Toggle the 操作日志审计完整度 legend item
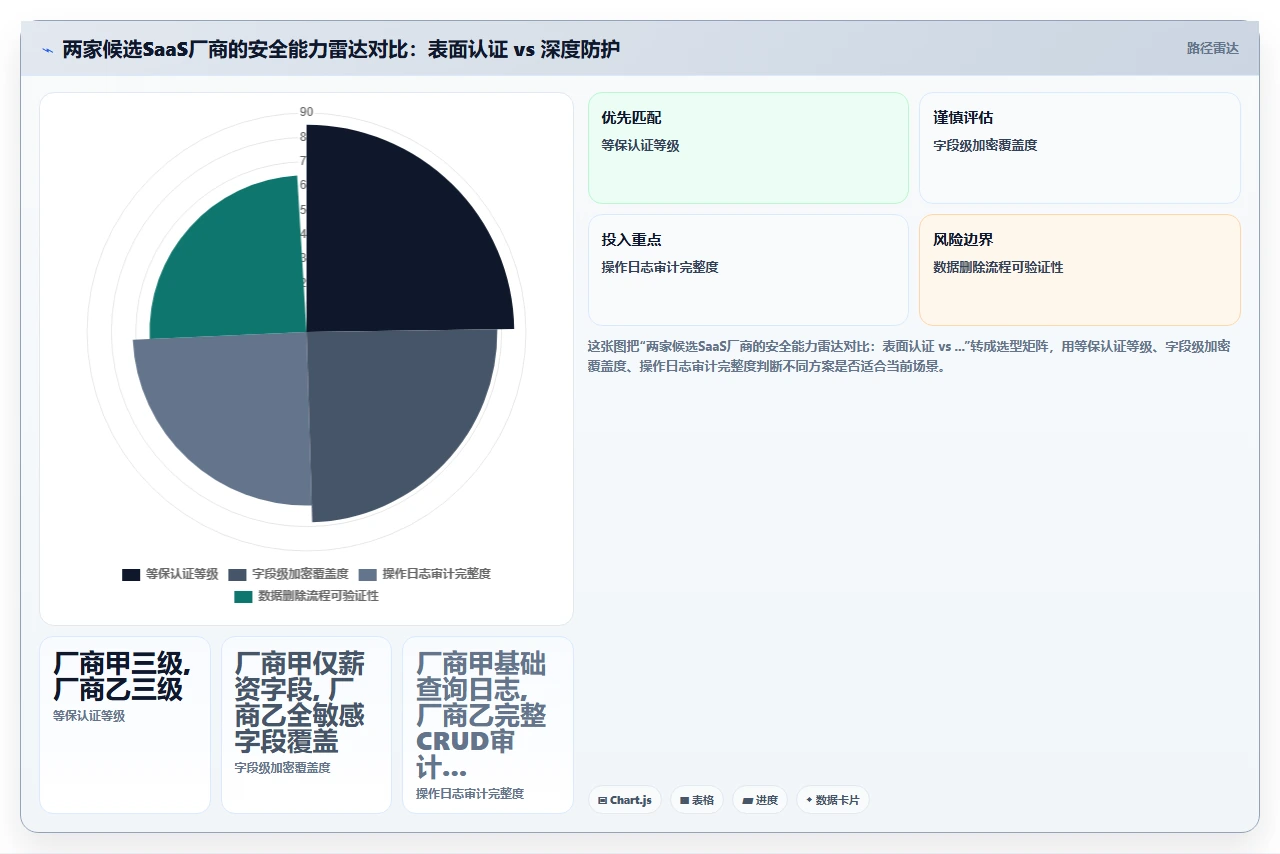This screenshot has height=854, width=1280. pyautogui.click(x=425, y=574)
